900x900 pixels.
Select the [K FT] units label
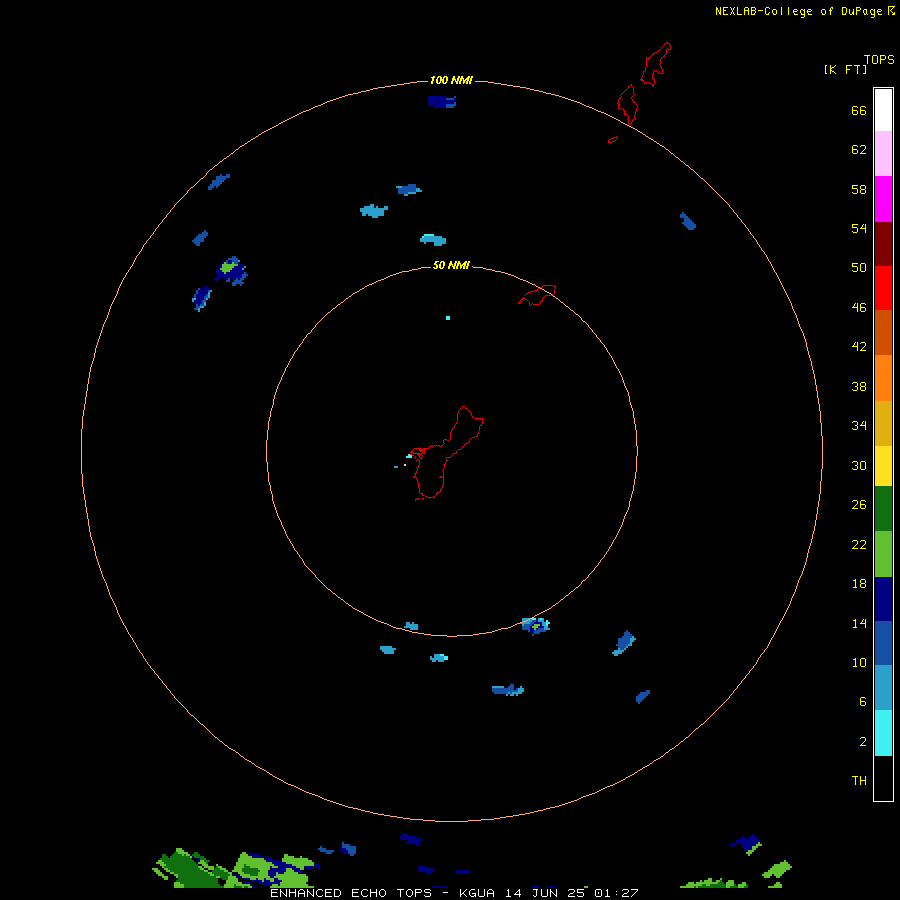coord(845,69)
